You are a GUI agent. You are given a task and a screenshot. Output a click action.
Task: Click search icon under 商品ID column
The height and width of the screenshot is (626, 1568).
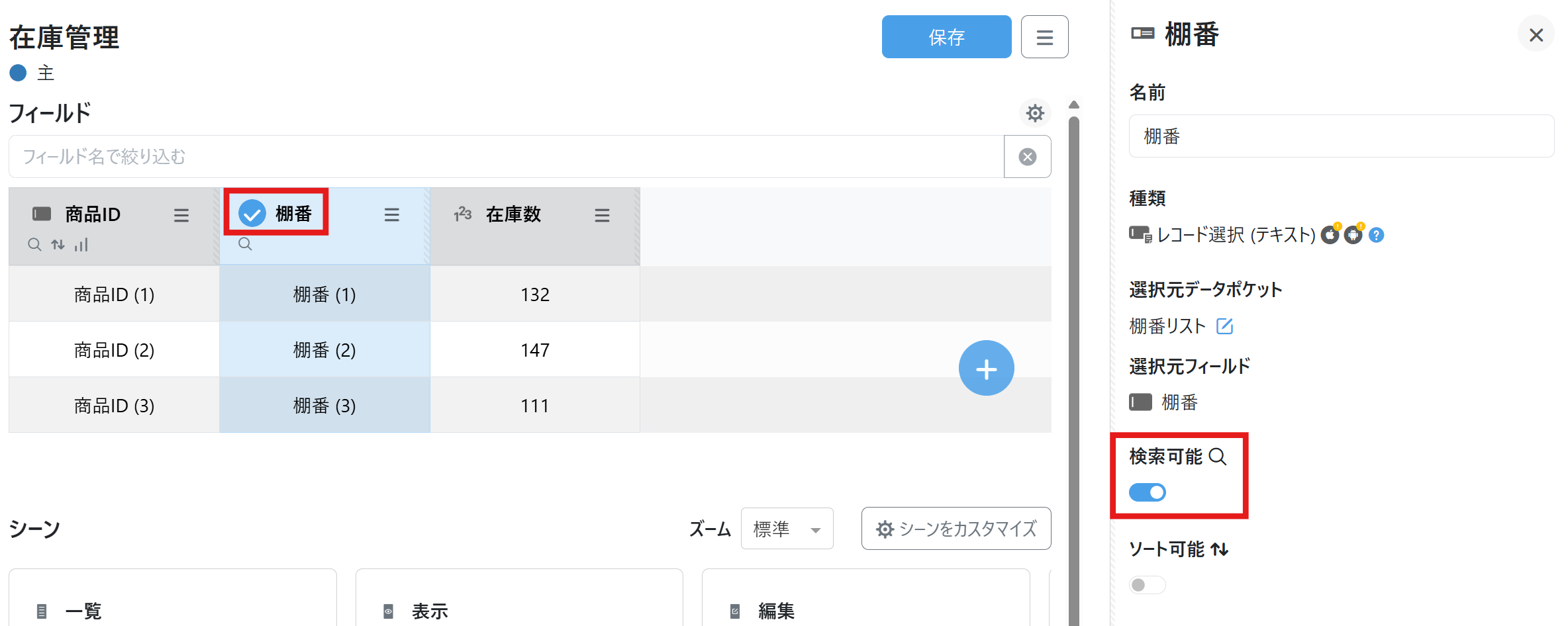tap(34, 245)
